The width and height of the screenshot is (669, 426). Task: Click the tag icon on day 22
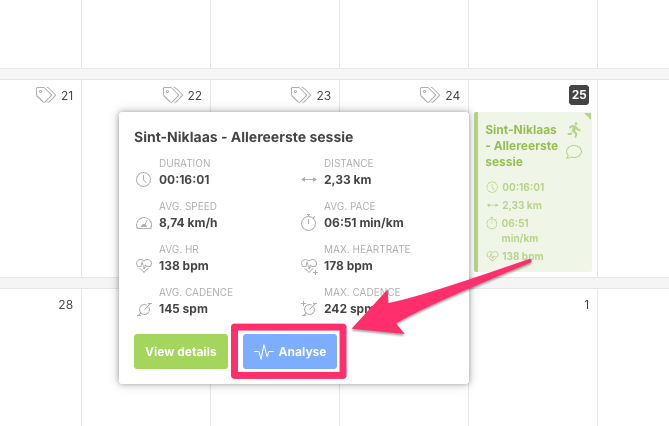[x=173, y=95]
